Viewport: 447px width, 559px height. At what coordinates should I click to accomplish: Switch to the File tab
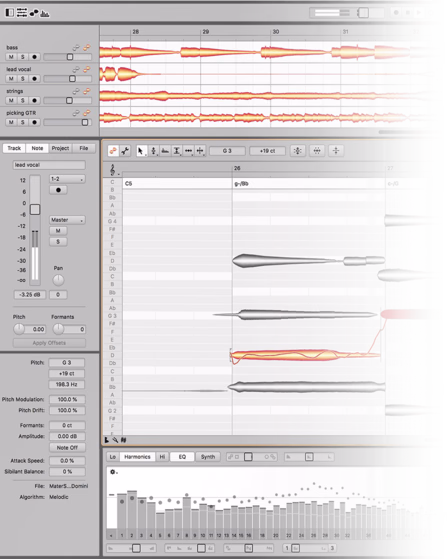click(x=84, y=148)
